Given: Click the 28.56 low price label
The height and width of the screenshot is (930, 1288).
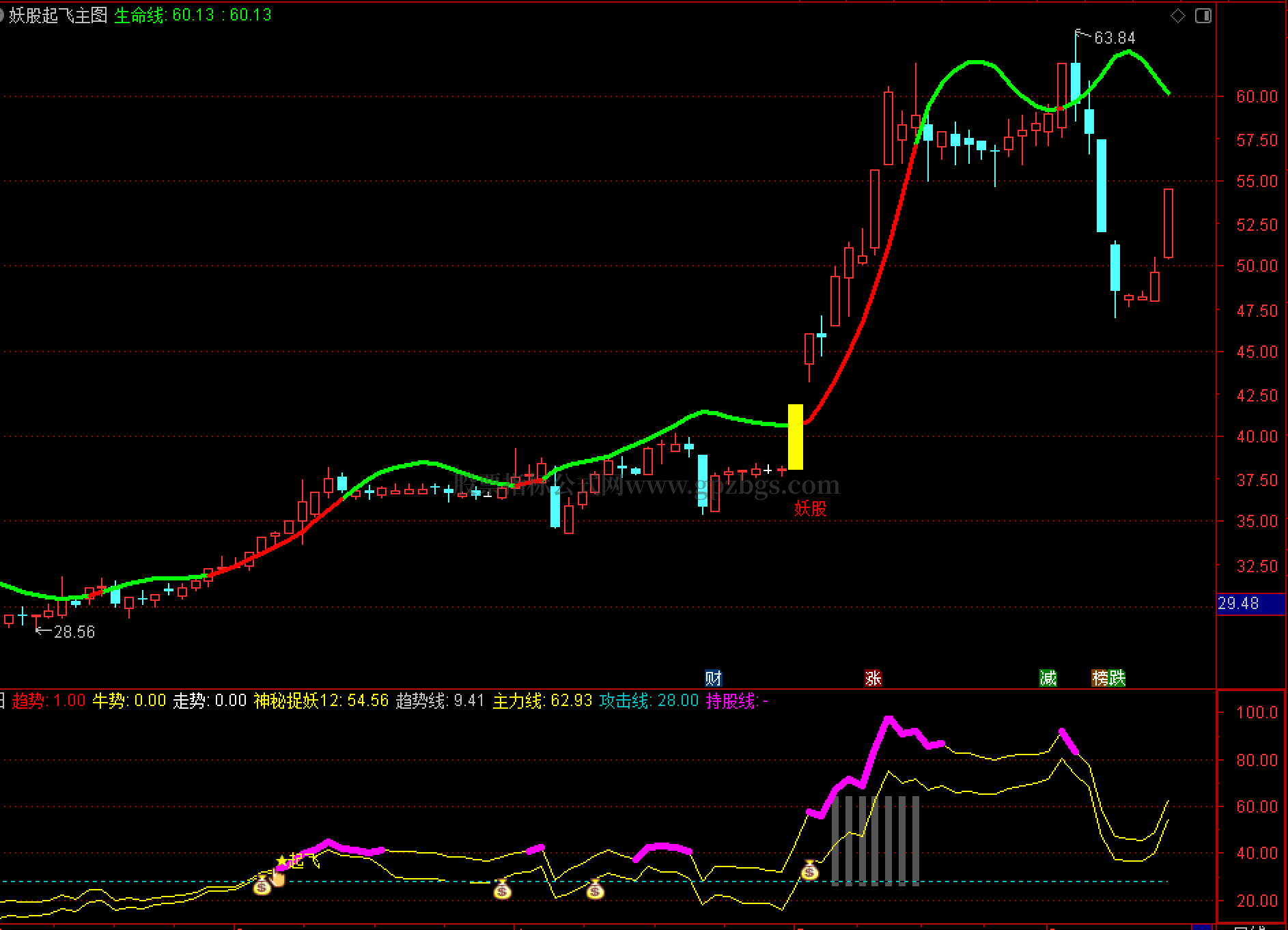Looking at the screenshot, I should click(74, 632).
